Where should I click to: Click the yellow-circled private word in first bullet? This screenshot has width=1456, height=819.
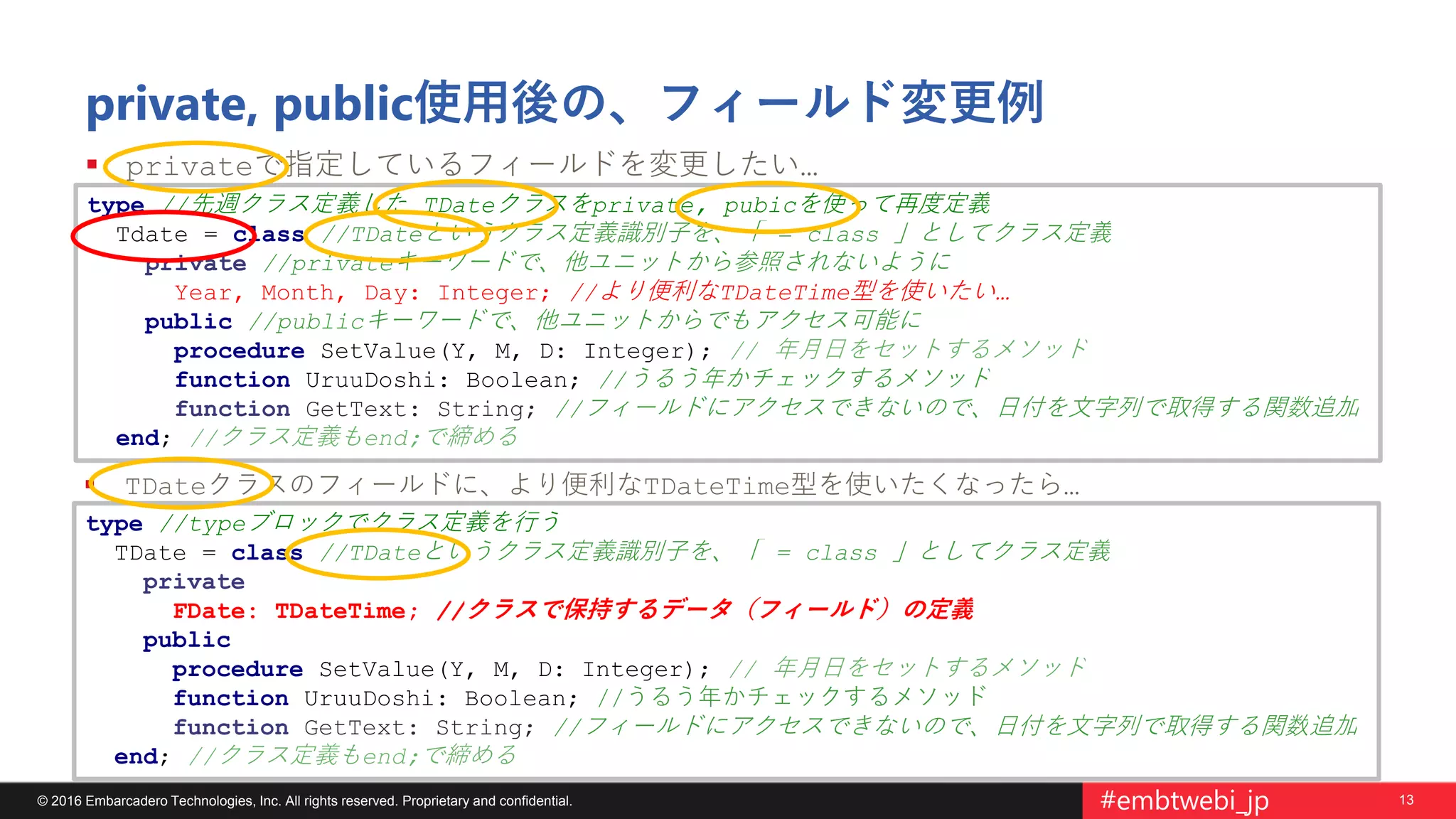[189, 166]
